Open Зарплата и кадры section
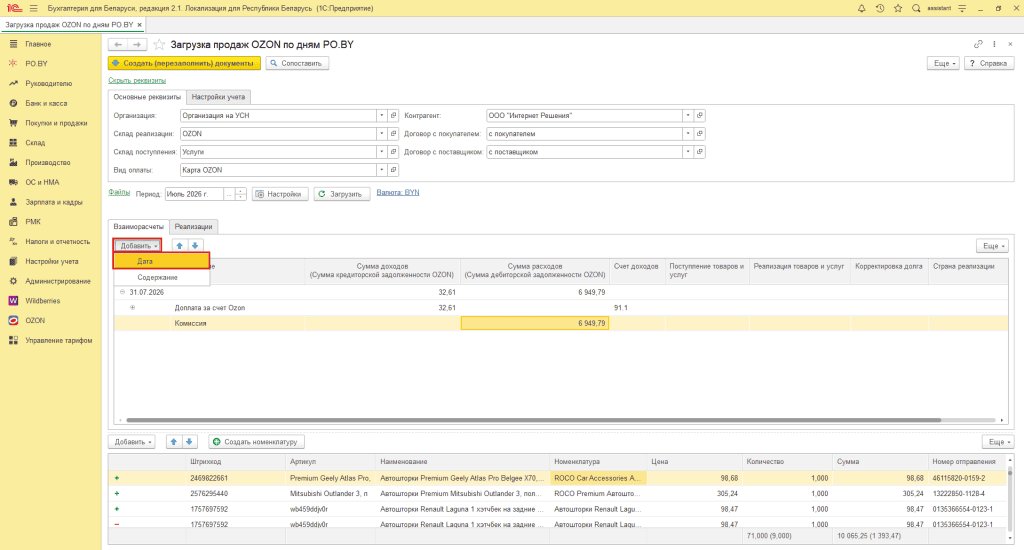 pyautogui.click(x=54, y=202)
